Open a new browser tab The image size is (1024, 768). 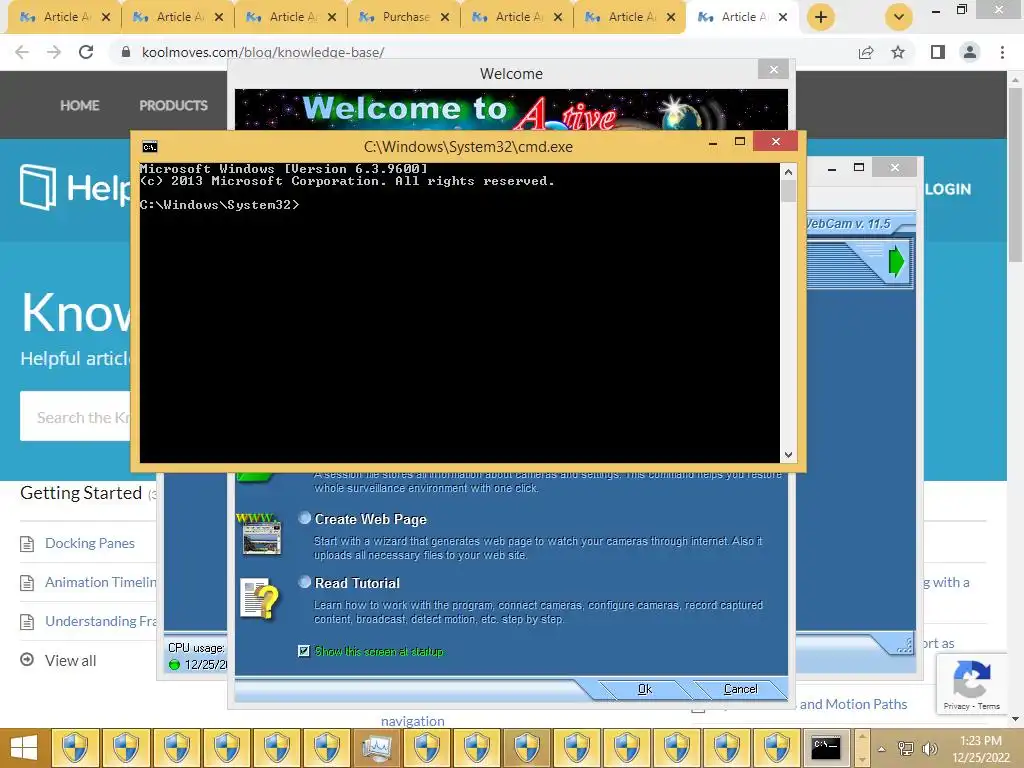[x=821, y=17]
